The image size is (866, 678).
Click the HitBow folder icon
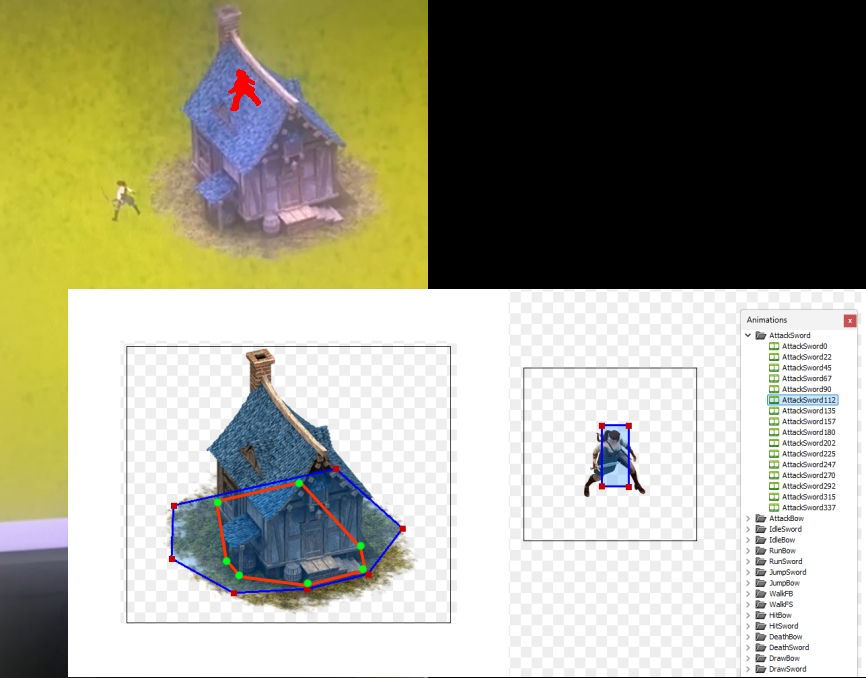(761, 615)
